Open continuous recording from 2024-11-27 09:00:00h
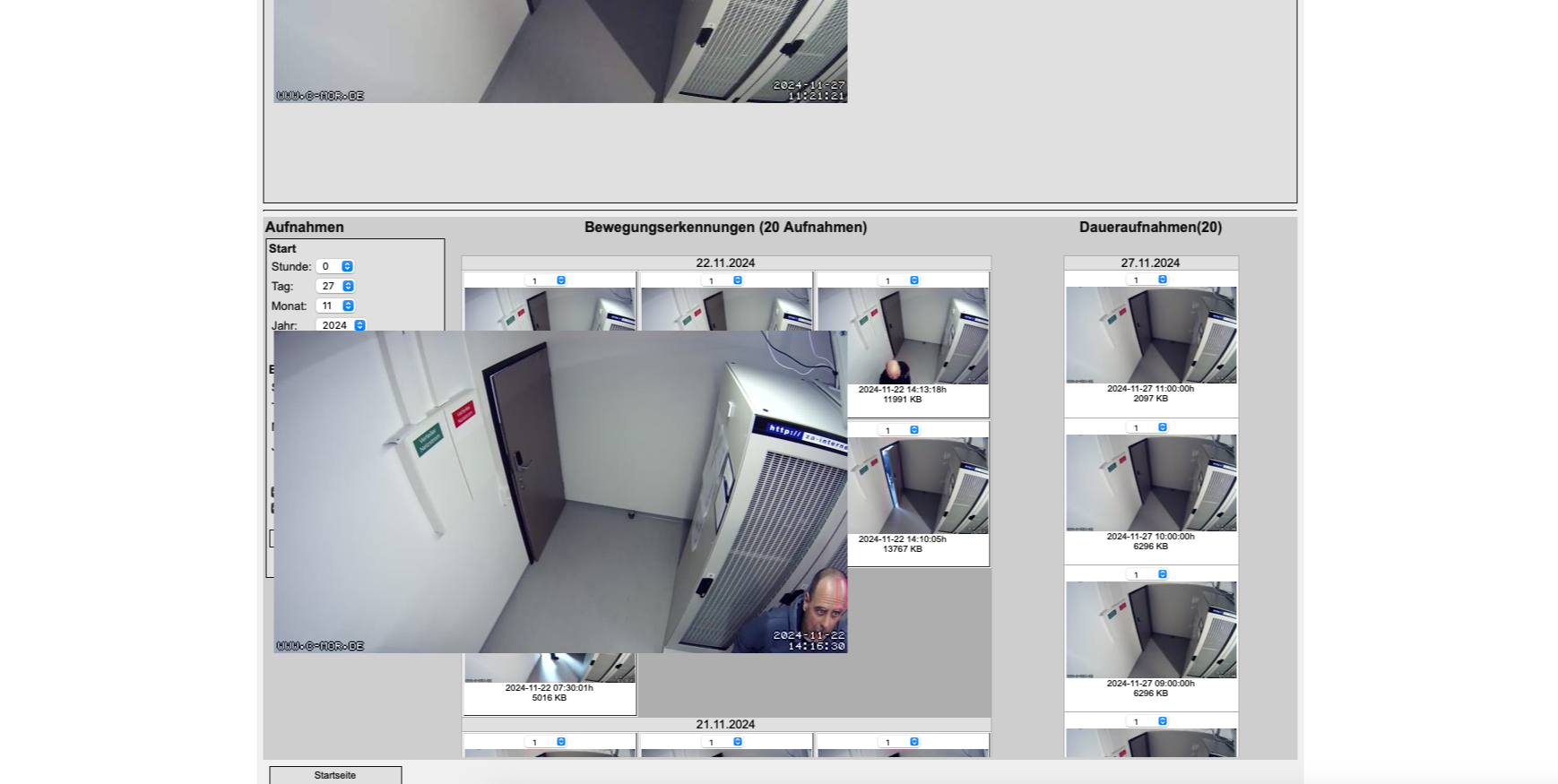The width and height of the screenshot is (1558, 784). tap(1151, 630)
